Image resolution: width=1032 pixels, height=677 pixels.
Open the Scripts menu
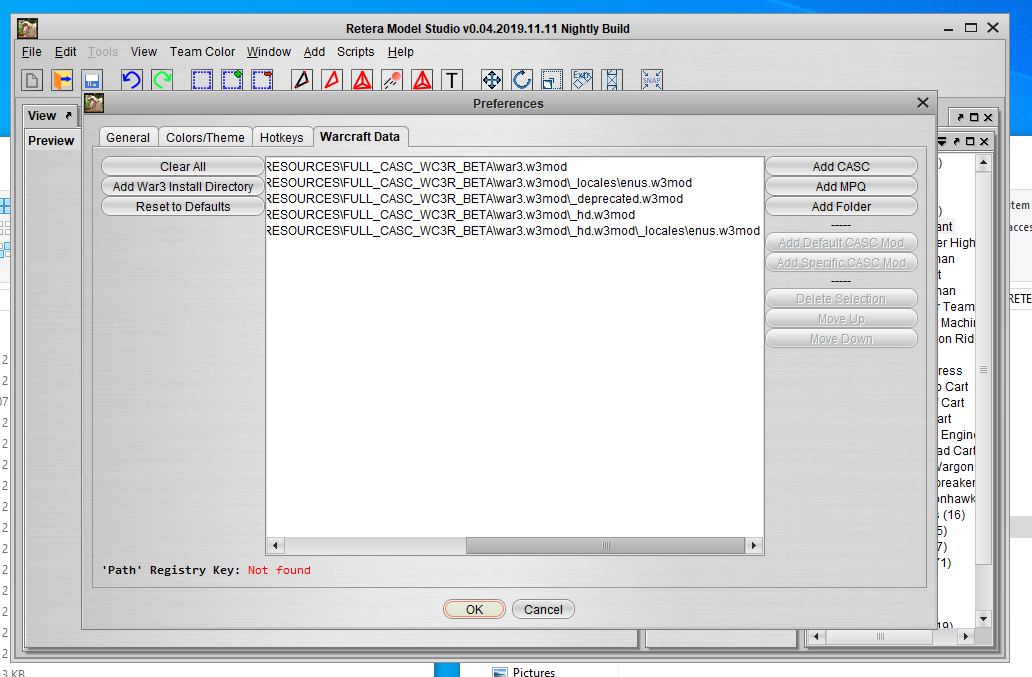point(355,52)
